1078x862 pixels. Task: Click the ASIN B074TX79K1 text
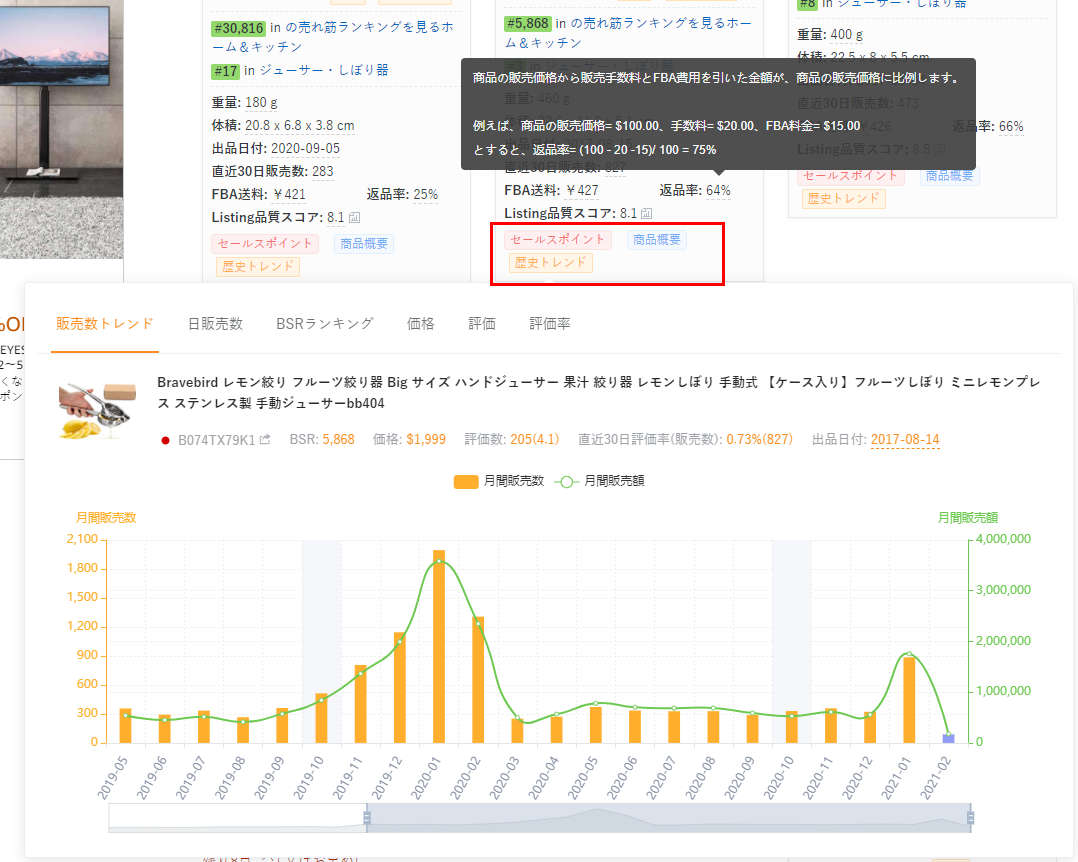(x=217, y=440)
